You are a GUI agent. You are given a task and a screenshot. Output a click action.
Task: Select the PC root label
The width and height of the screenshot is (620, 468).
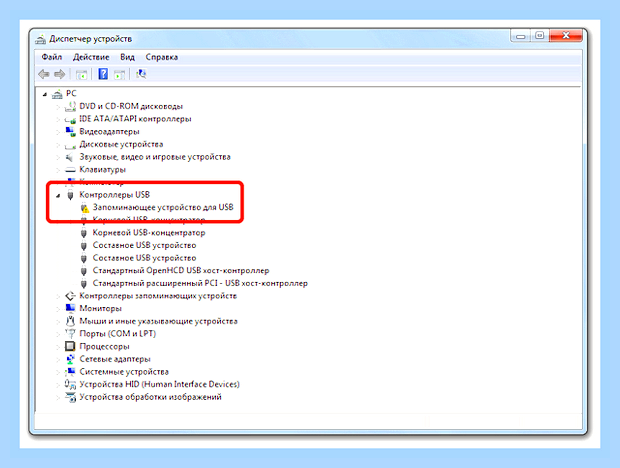[71, 94]
